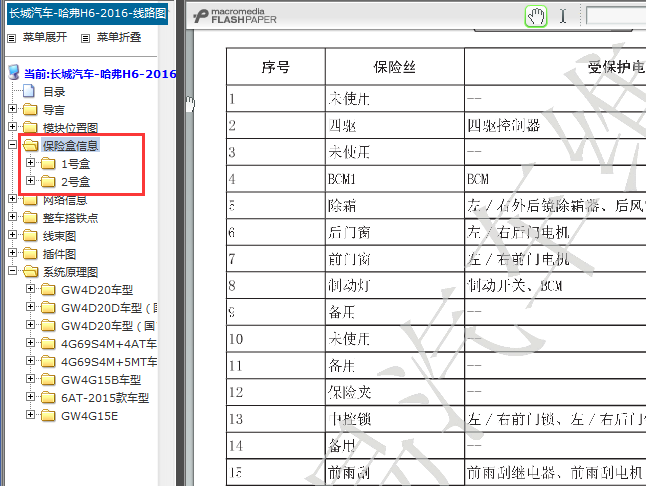
Task: Click the folder icon beside GW4G15E
Action: tap(48, 416)
